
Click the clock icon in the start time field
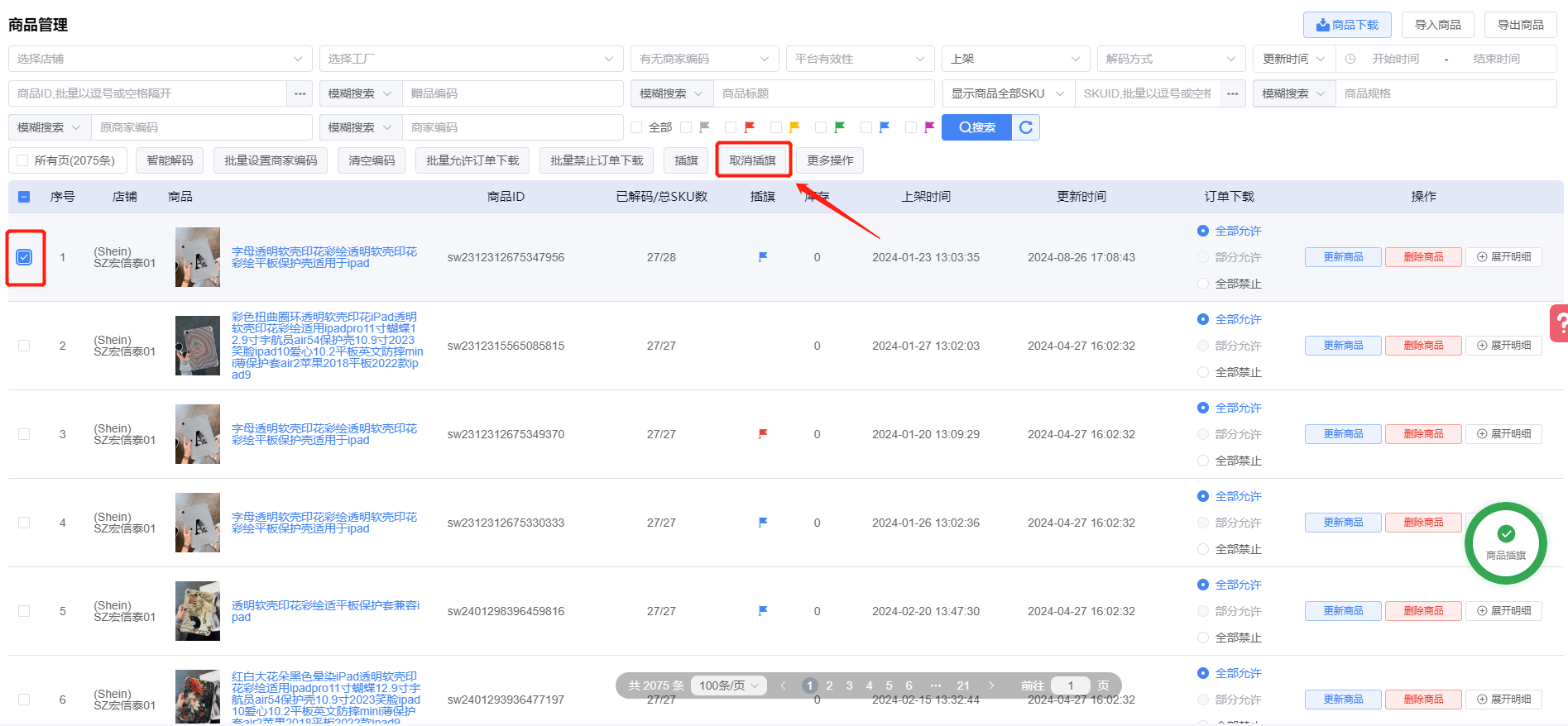tap(1350, 60)
